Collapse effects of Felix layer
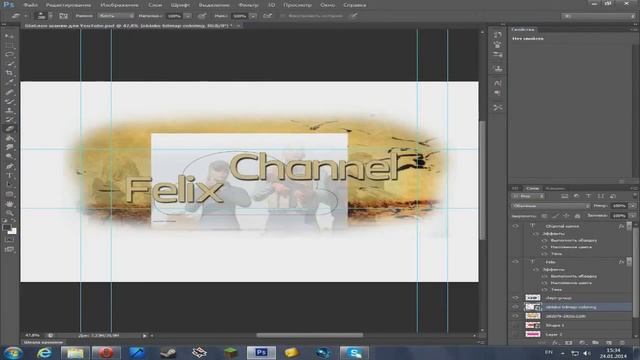640x360 pixels. [x=630, y=262]
